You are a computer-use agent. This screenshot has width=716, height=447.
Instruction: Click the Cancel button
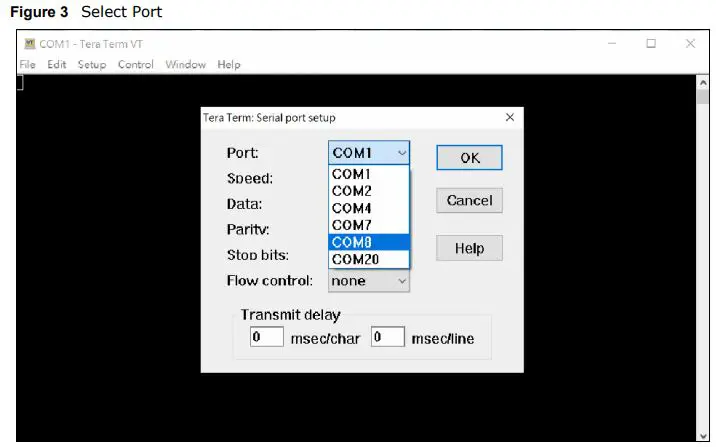[469, 200]
